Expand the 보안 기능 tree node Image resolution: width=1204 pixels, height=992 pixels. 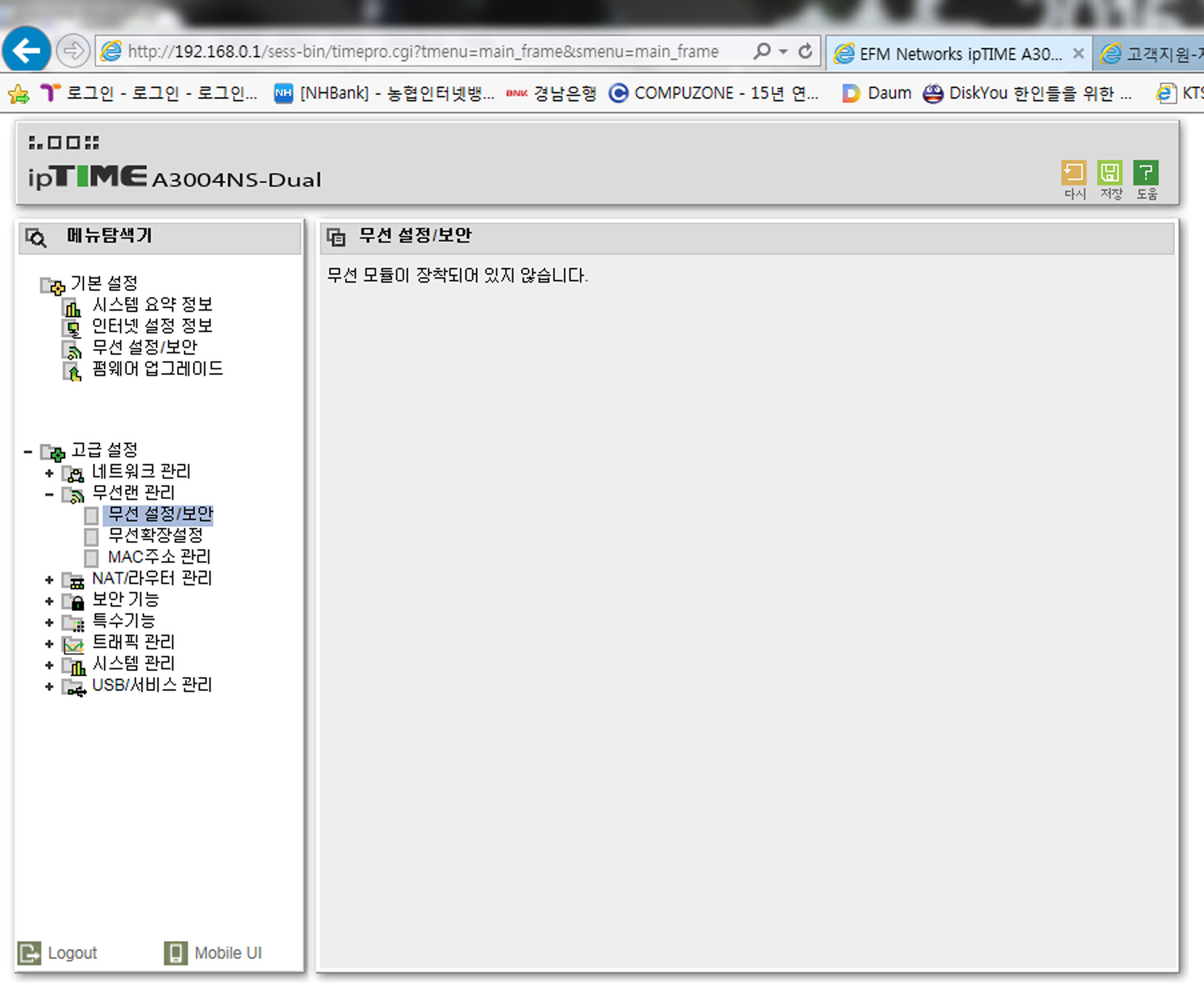[49, 601]
